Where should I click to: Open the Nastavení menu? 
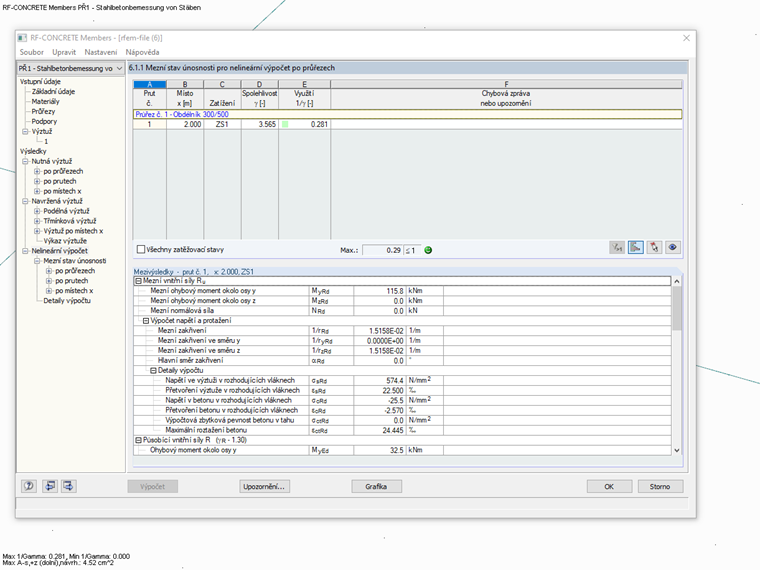pyautogui.click(x=101, y=52)
